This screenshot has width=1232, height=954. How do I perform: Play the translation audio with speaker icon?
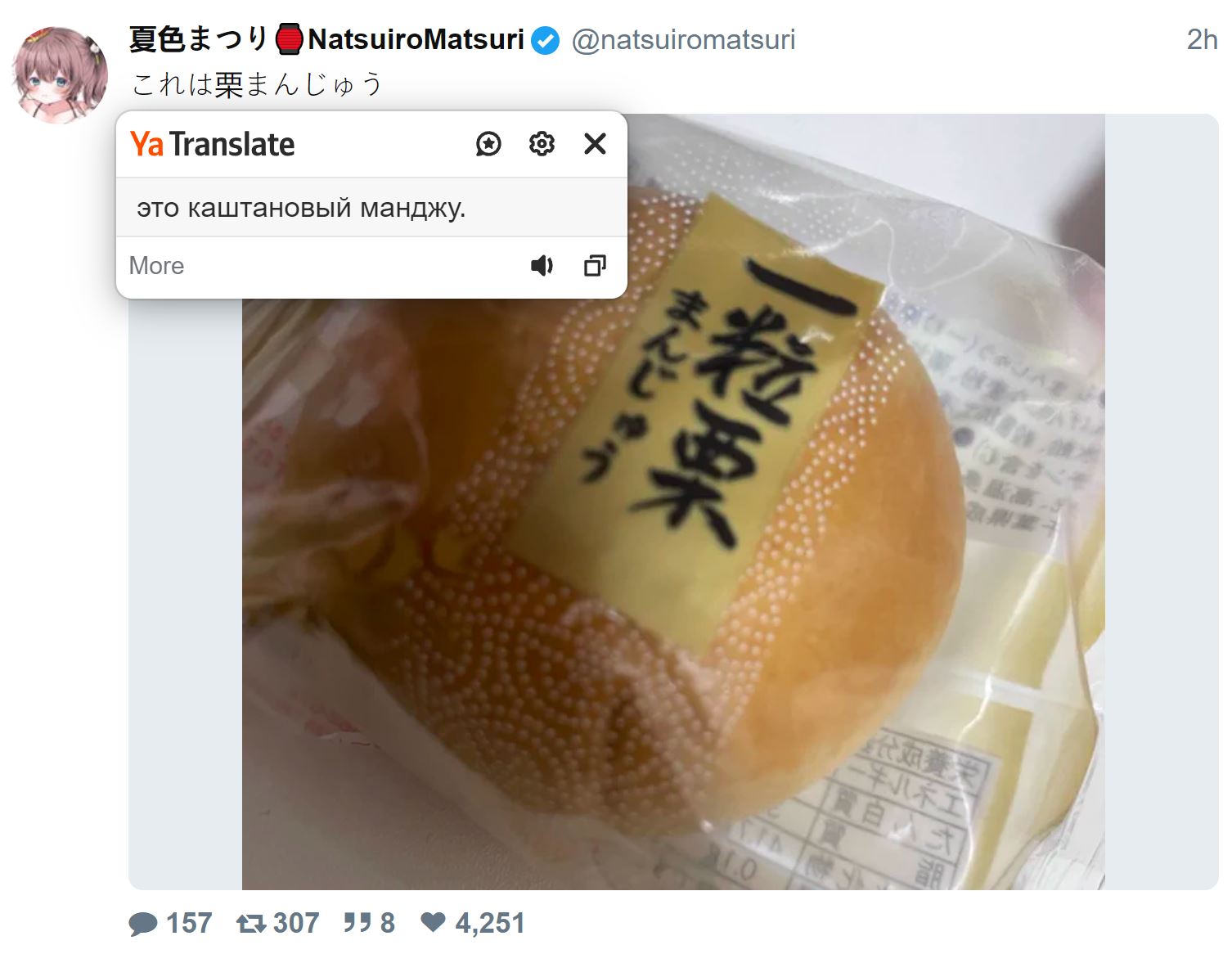(x=542, y=266)
